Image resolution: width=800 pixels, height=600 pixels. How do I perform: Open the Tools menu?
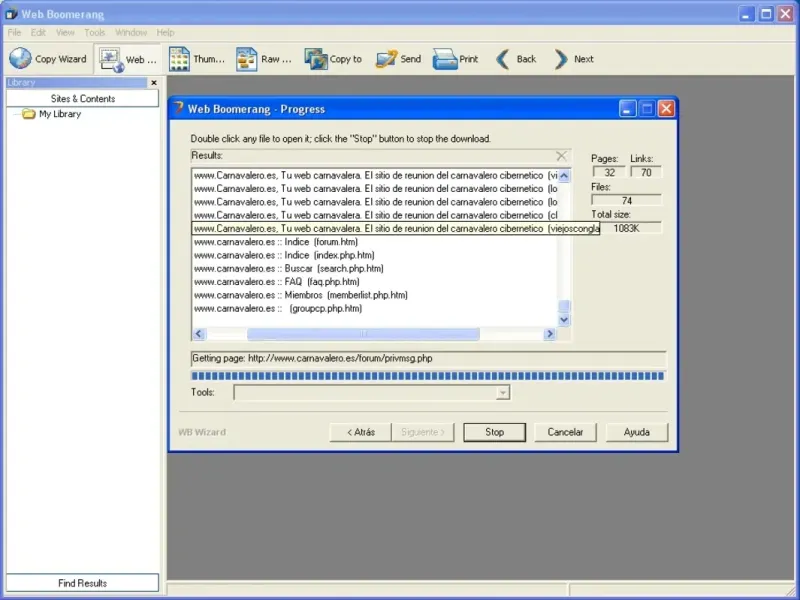point(94,32)
